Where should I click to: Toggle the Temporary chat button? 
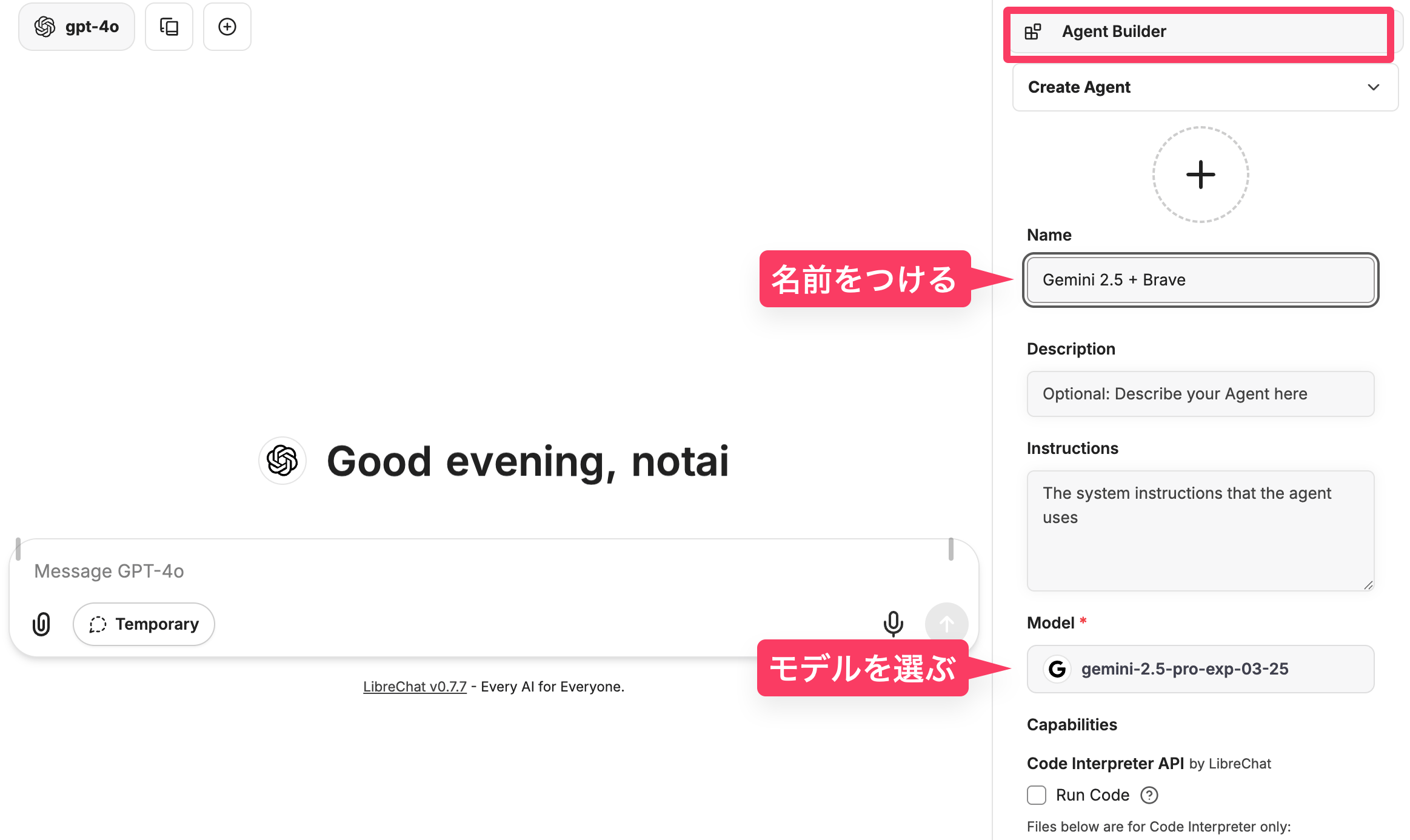144,624
